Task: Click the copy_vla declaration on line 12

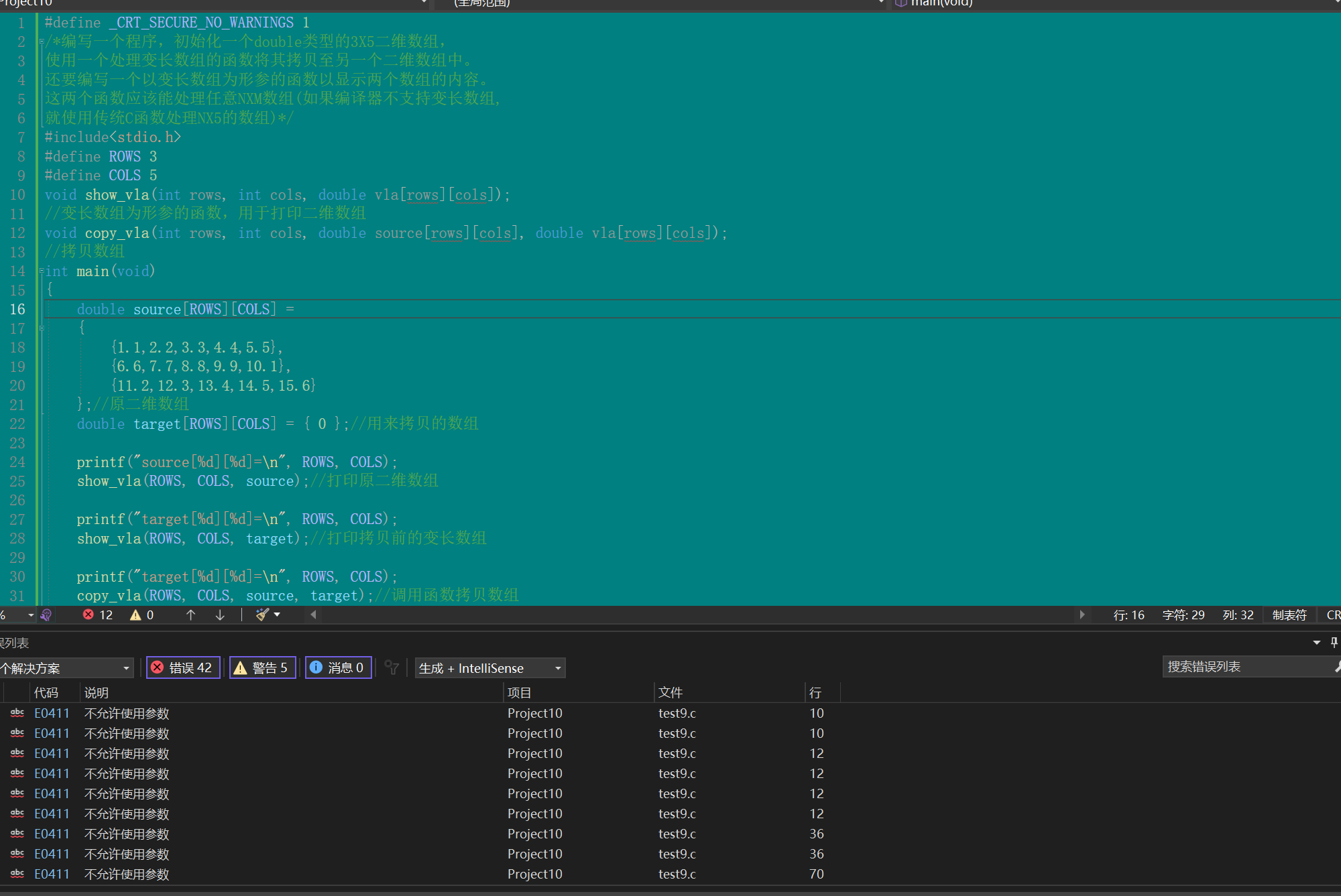Action: pyautogui.click(x=386, y=233)
